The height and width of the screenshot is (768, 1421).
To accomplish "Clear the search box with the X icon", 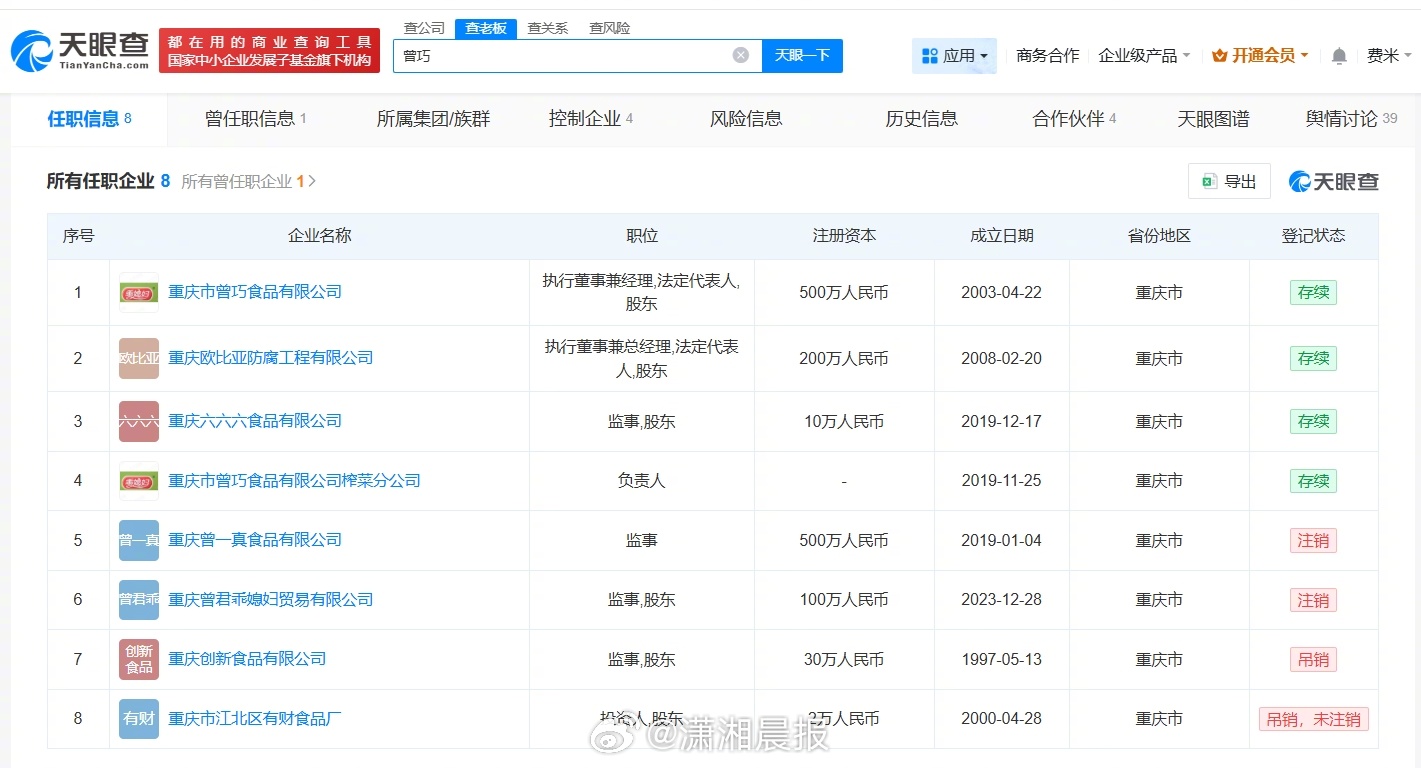I will pyautogui.click(x=740, y=55).
